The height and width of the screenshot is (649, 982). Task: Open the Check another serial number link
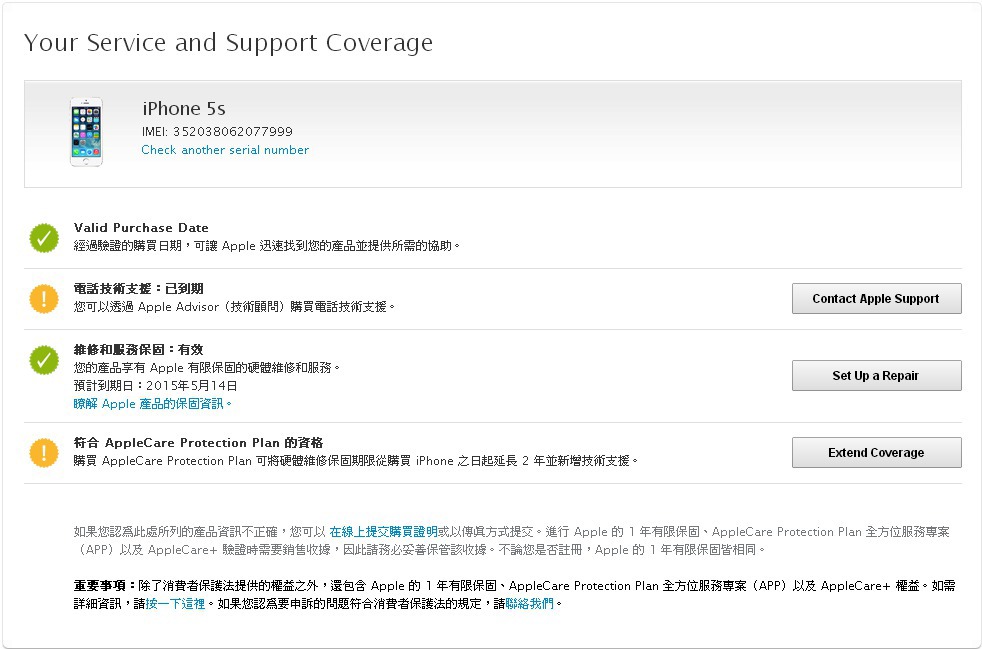(225, 150)
